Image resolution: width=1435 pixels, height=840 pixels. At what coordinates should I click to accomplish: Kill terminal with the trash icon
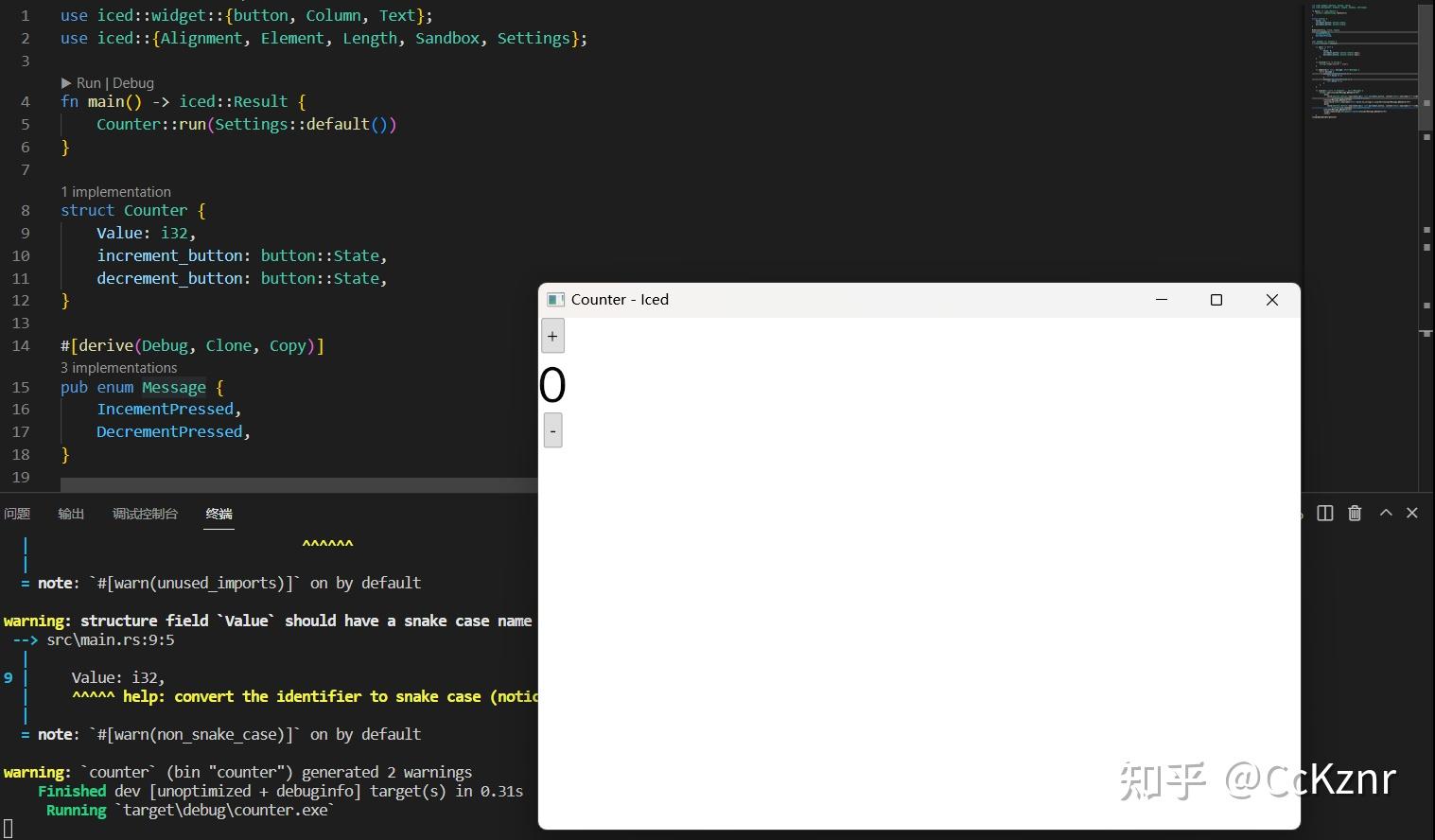[1355, 513]
